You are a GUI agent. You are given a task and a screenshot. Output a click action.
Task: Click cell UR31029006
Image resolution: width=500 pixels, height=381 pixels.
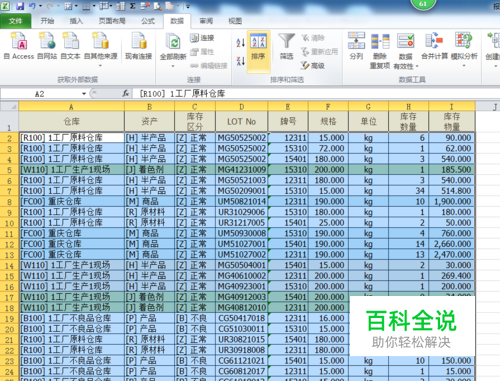[242, 212]
